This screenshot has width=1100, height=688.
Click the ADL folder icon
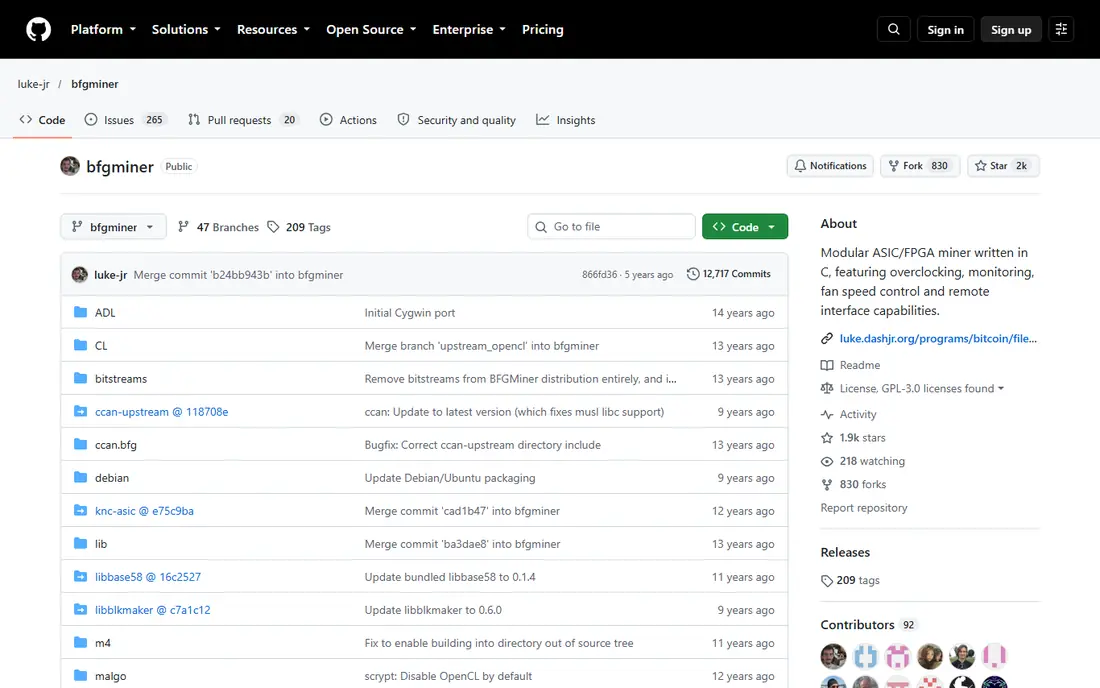pyautogui.click(x=81, y=312)
